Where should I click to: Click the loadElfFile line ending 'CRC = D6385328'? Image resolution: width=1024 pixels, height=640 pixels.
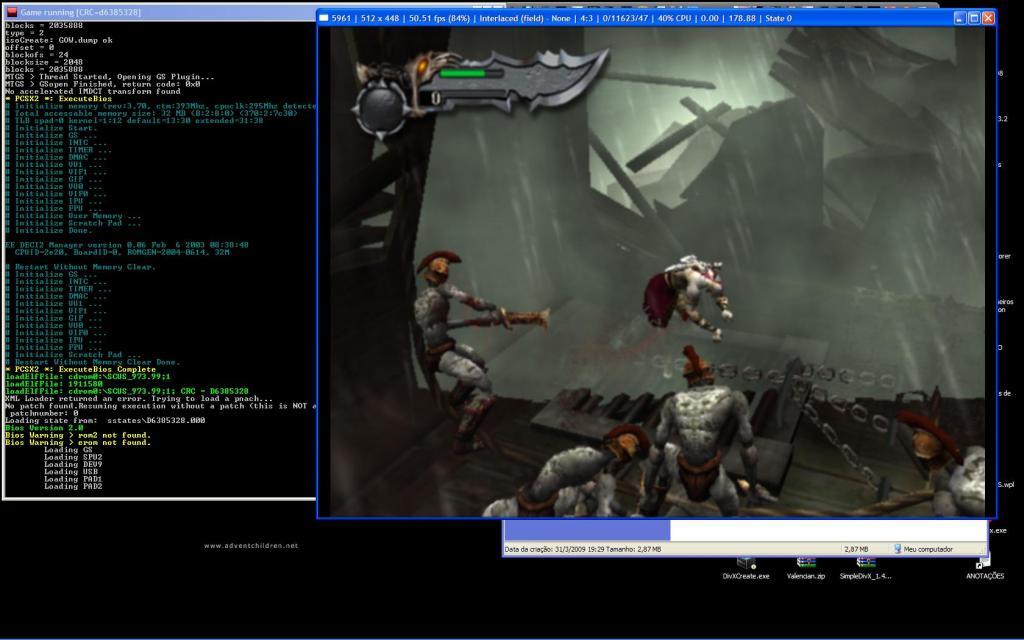(x=127, y=391)
